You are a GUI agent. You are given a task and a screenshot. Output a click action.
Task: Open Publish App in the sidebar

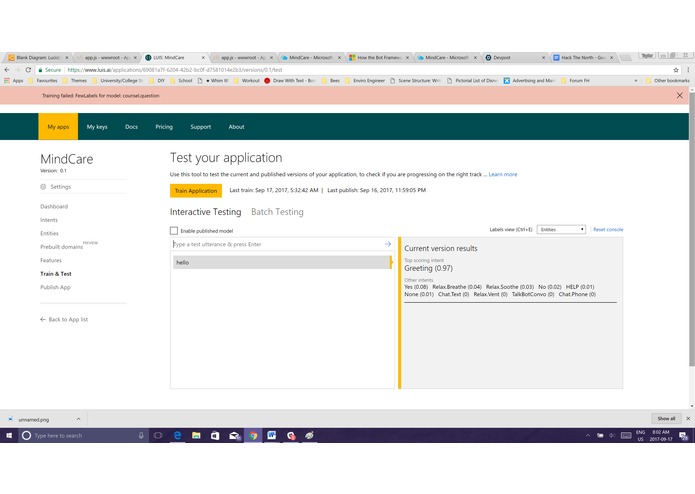(55, 287)
